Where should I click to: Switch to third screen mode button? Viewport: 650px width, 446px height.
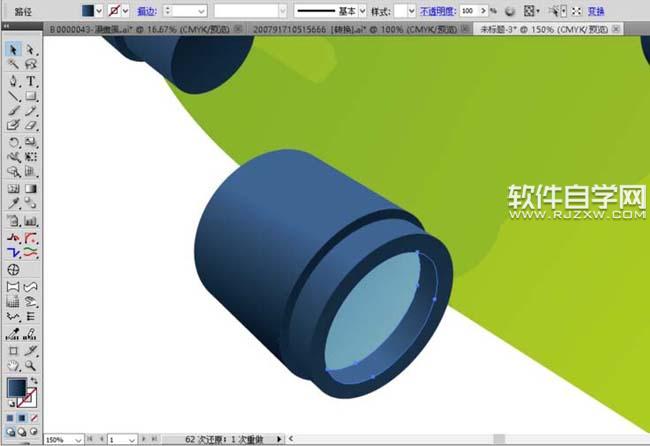pyautogui.click(x=34, y=432)
